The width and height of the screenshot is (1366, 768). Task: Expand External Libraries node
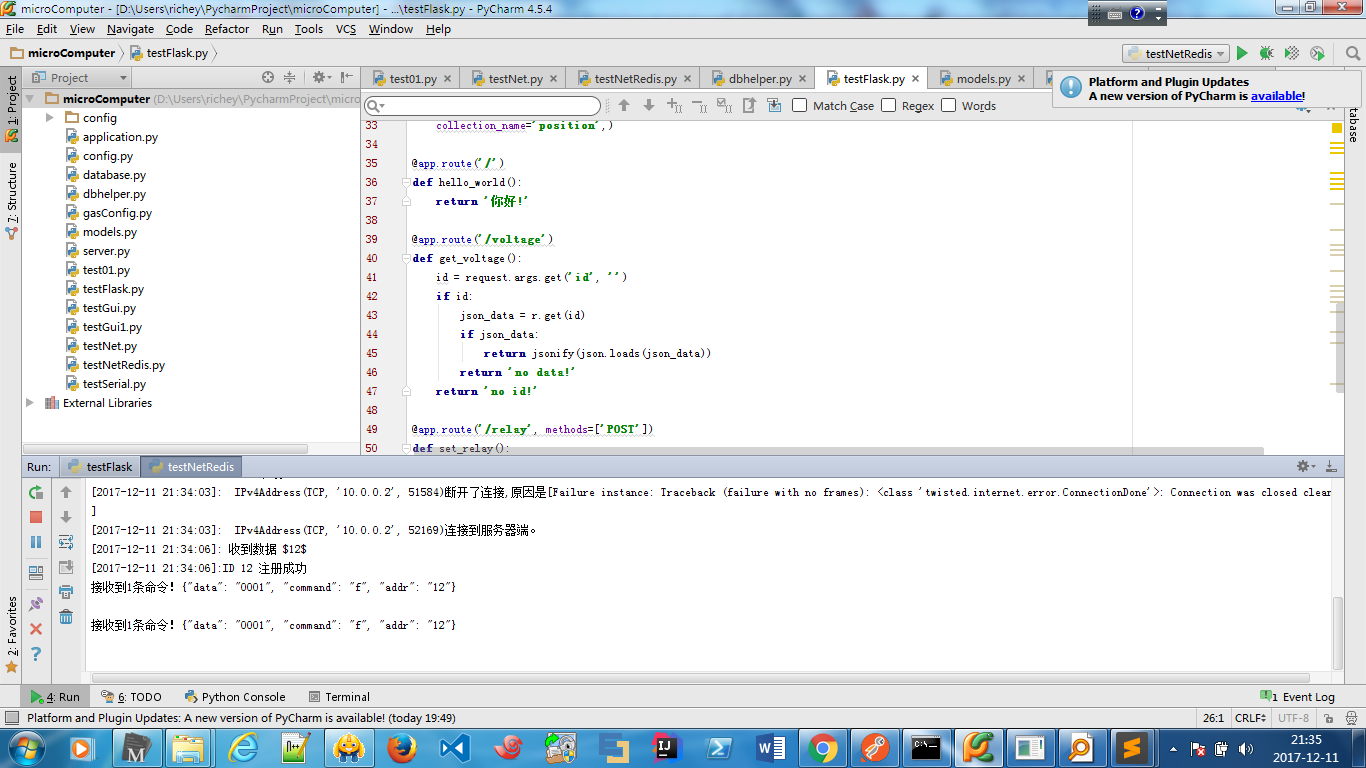30,403
